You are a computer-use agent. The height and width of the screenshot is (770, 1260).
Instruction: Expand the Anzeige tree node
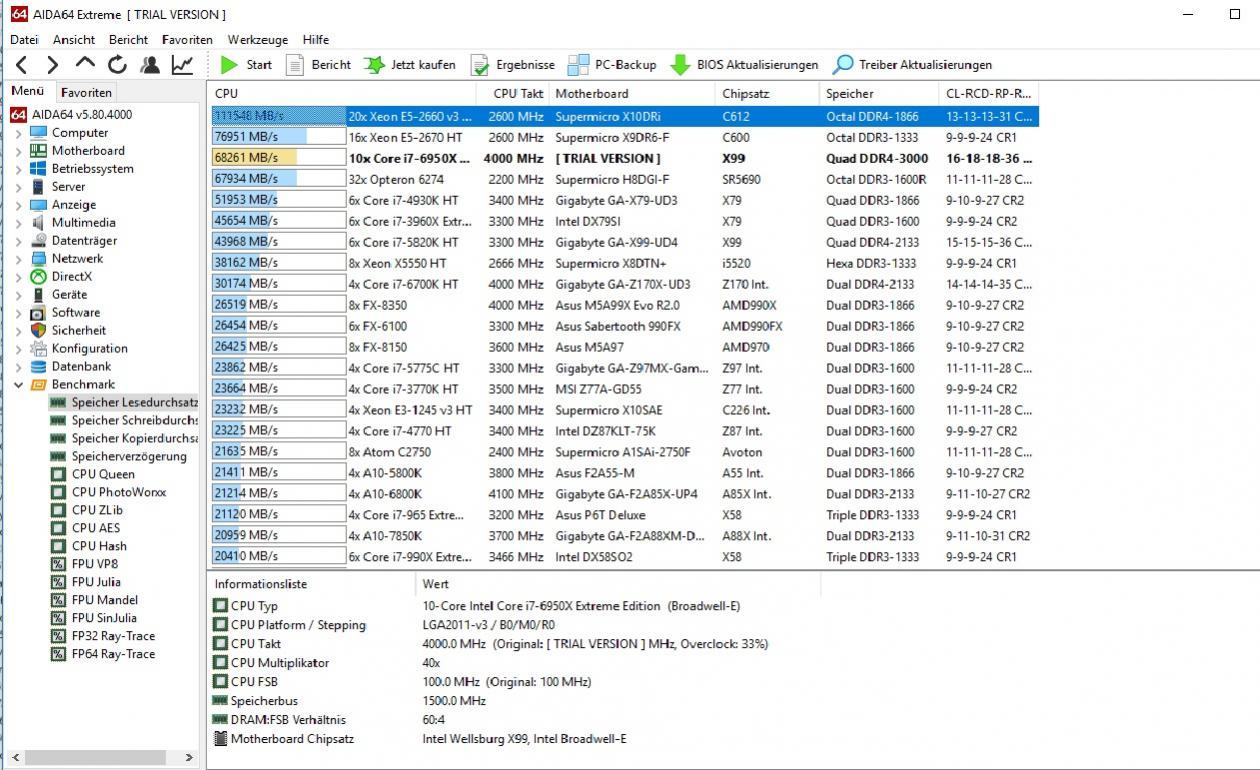coord(19,205)
